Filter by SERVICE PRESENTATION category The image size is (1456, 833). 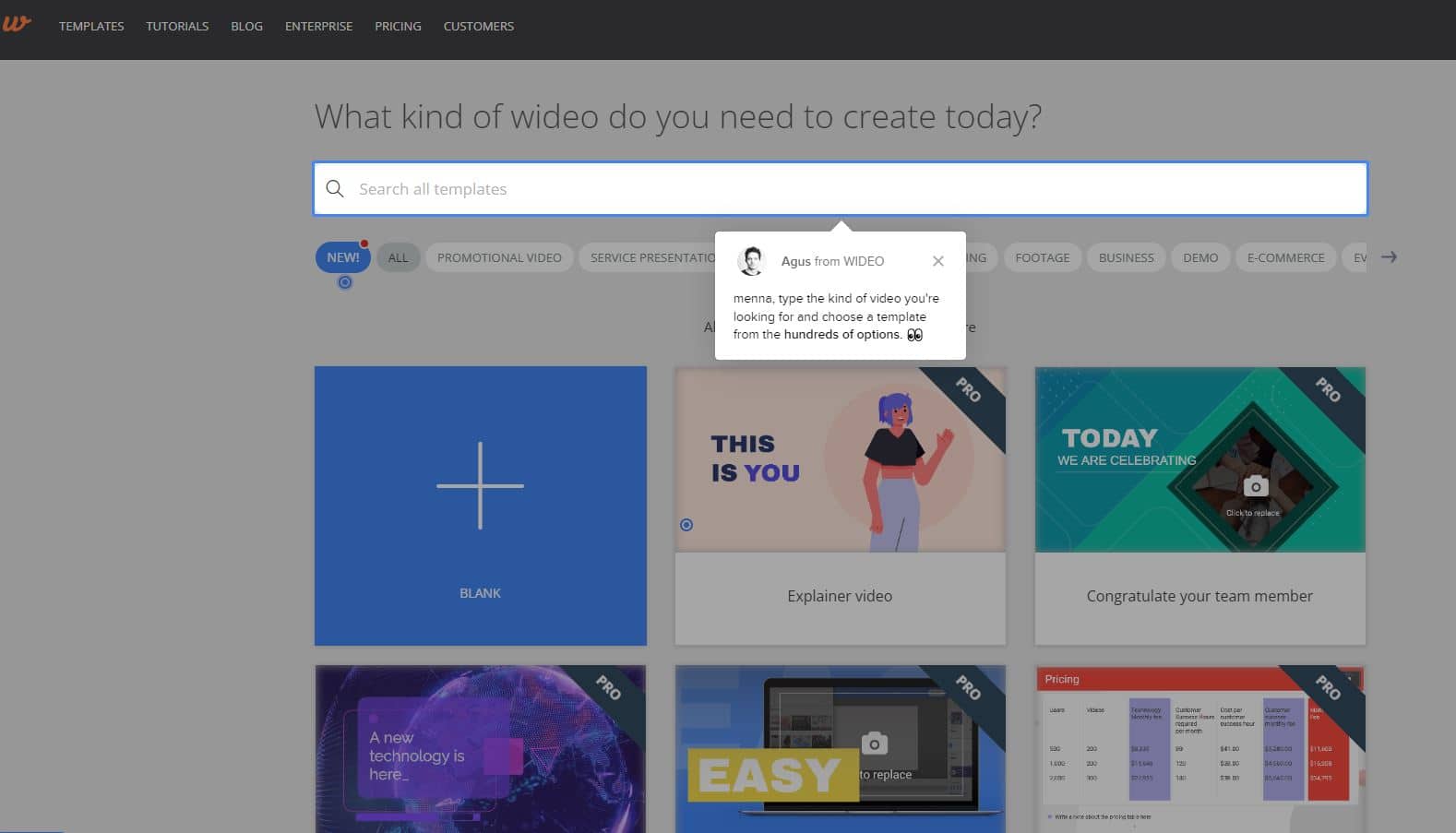(x=648, y=257)
